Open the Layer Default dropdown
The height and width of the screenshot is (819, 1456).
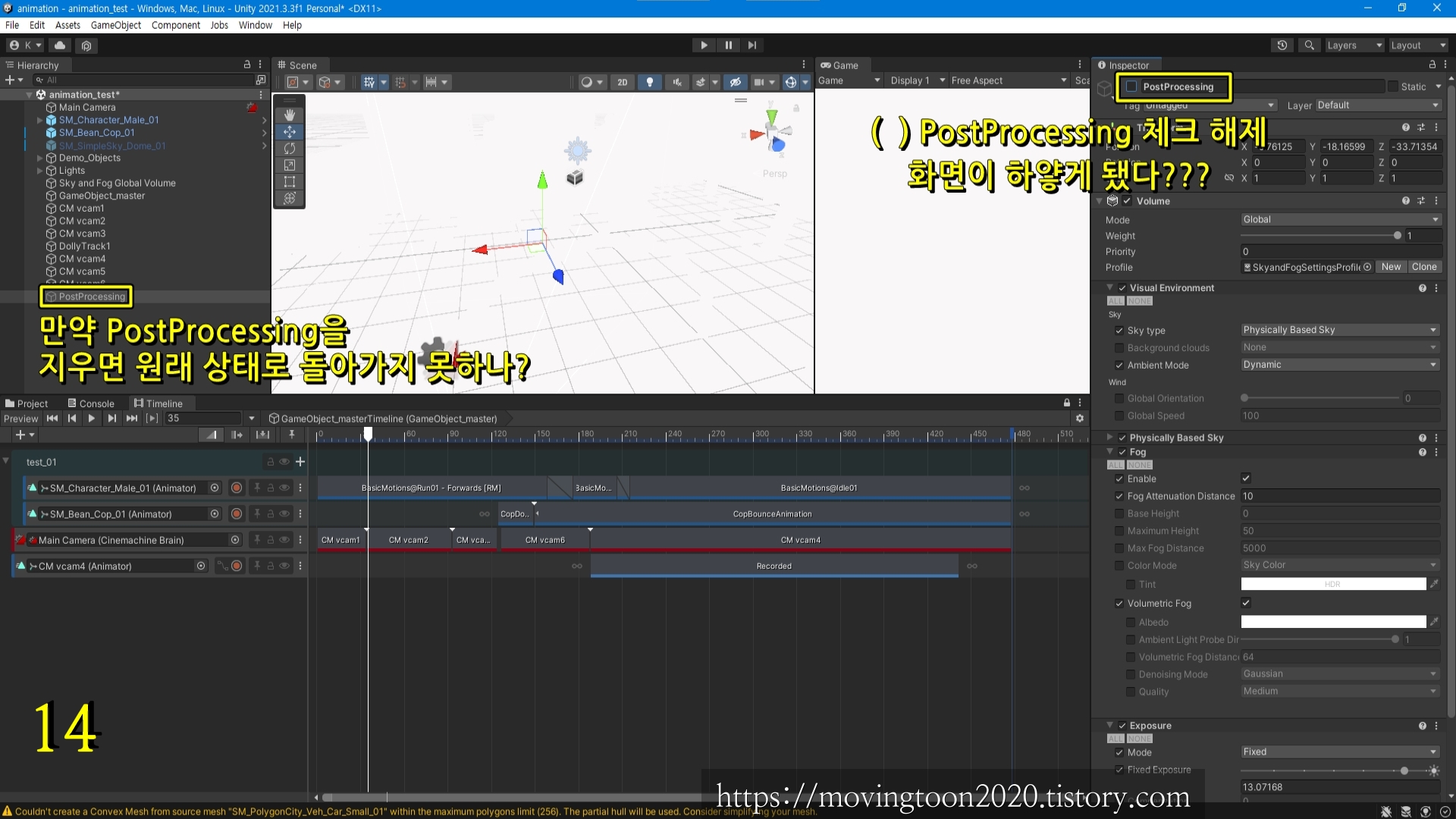tap(1378, 105)
